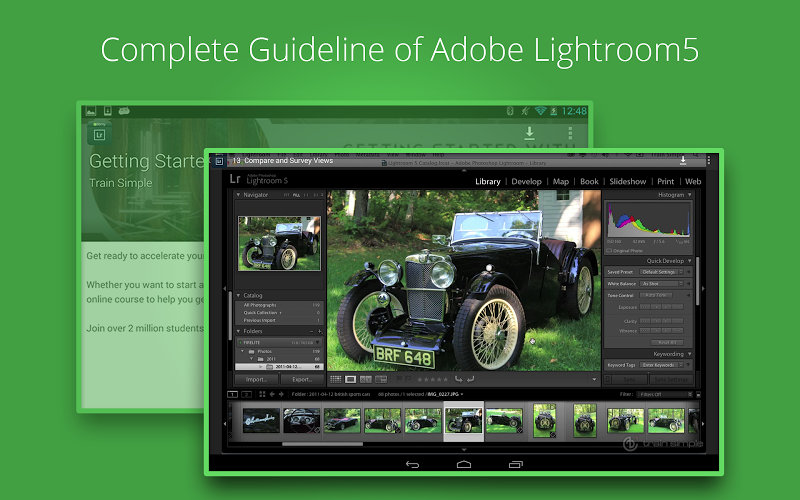Open the Keyword Tags Enter Keywords dropdown
The image size is (800, 500).
click(662, 365)
